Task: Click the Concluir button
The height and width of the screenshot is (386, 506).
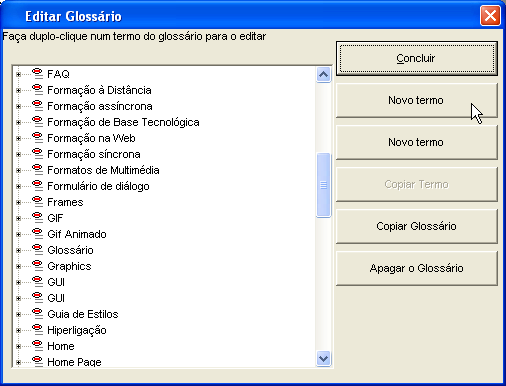Action: coord(417,58)
